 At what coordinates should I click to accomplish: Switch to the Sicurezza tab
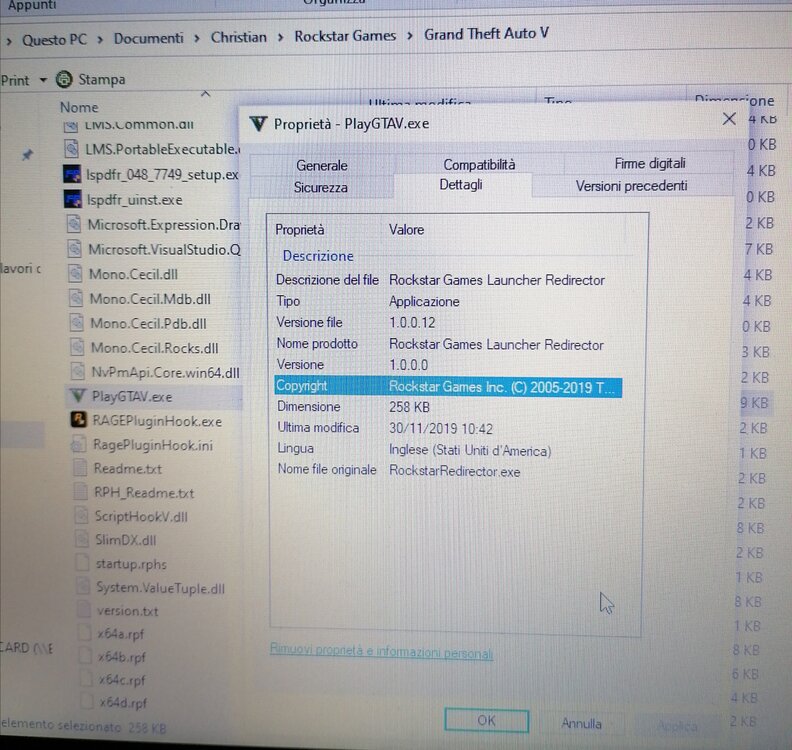[x=321, y=187]
